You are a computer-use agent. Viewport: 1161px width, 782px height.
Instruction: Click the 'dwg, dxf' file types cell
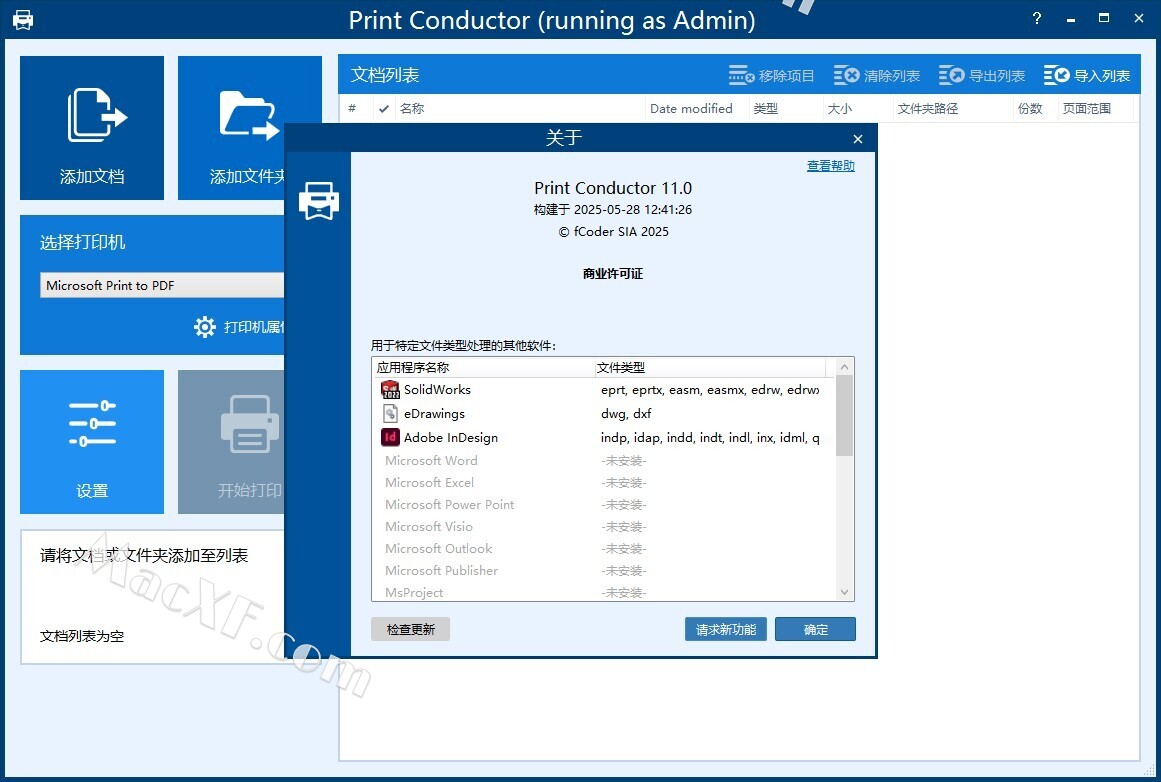[x=626, y=413]
